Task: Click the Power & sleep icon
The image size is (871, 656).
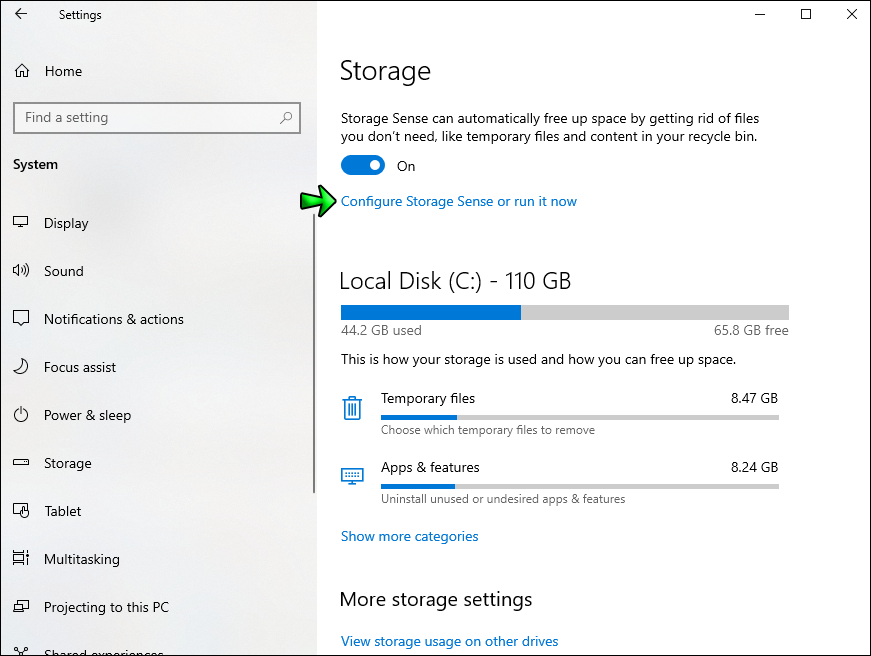Action: (x=21, y=415)
